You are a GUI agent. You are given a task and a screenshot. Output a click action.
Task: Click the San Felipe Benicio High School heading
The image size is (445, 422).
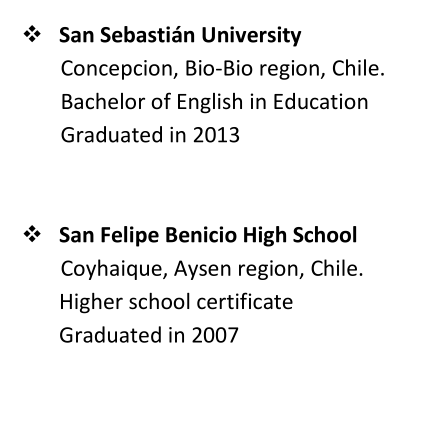point(208,235)
